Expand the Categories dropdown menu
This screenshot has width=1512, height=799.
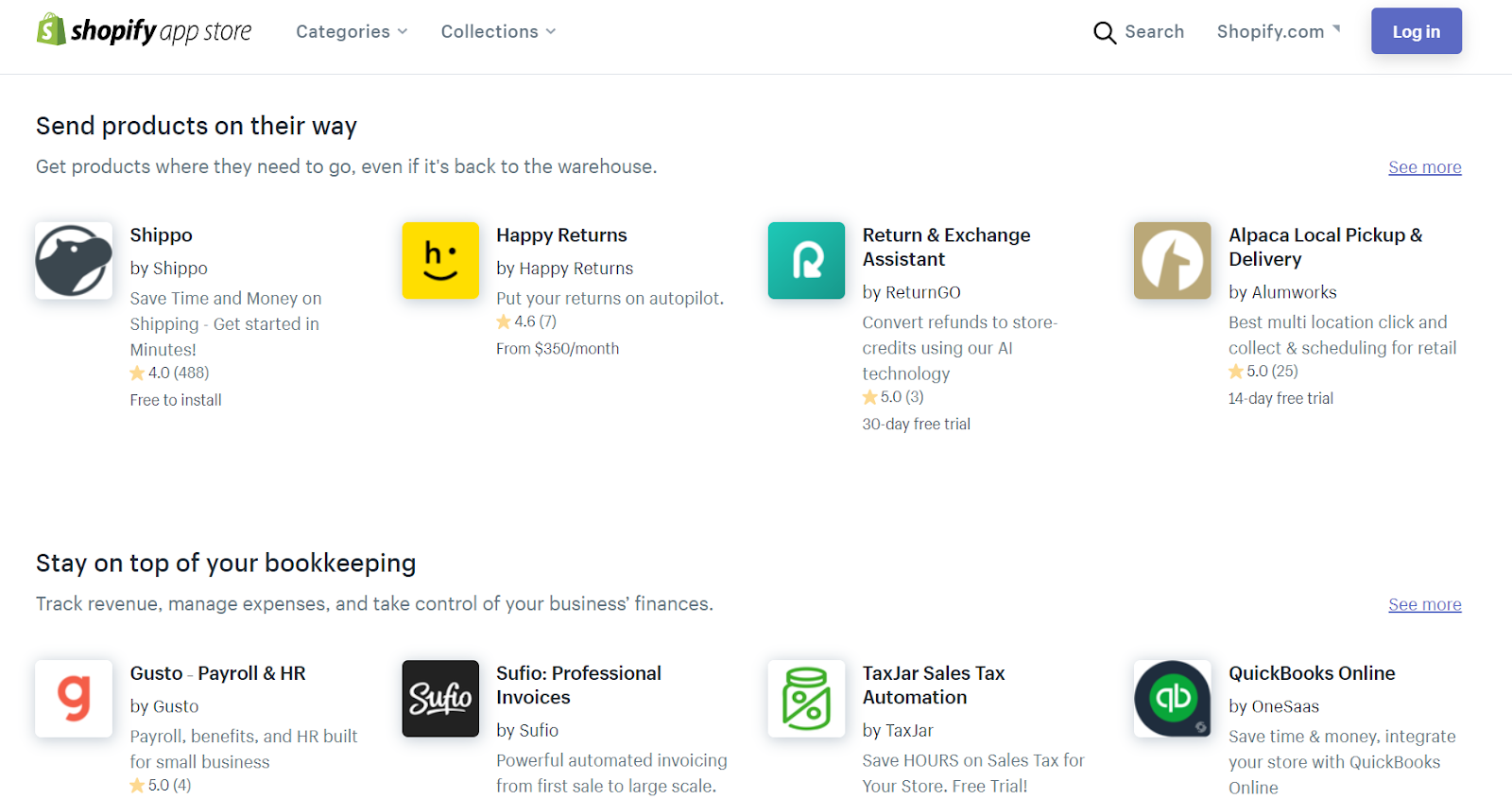click(352, 31)
